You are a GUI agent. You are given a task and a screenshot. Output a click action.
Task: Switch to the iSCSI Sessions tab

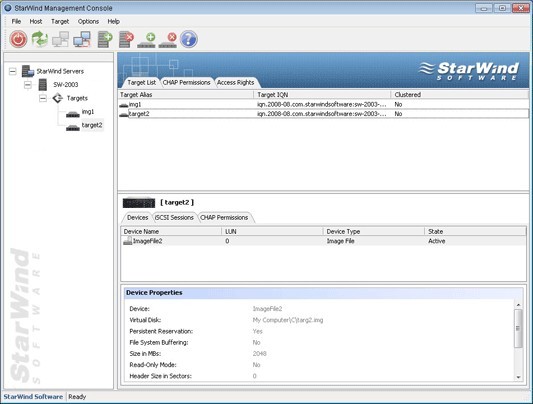tap(174, 217)
